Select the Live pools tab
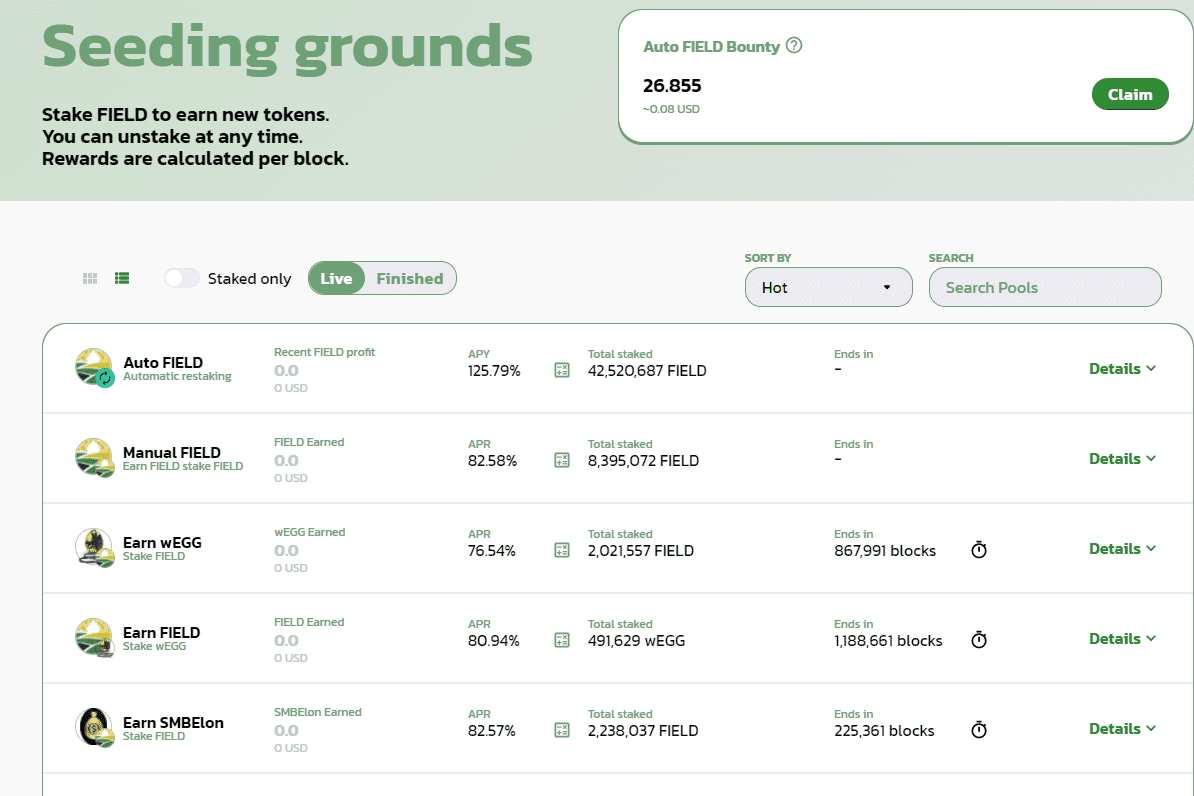 coord(336,278)
